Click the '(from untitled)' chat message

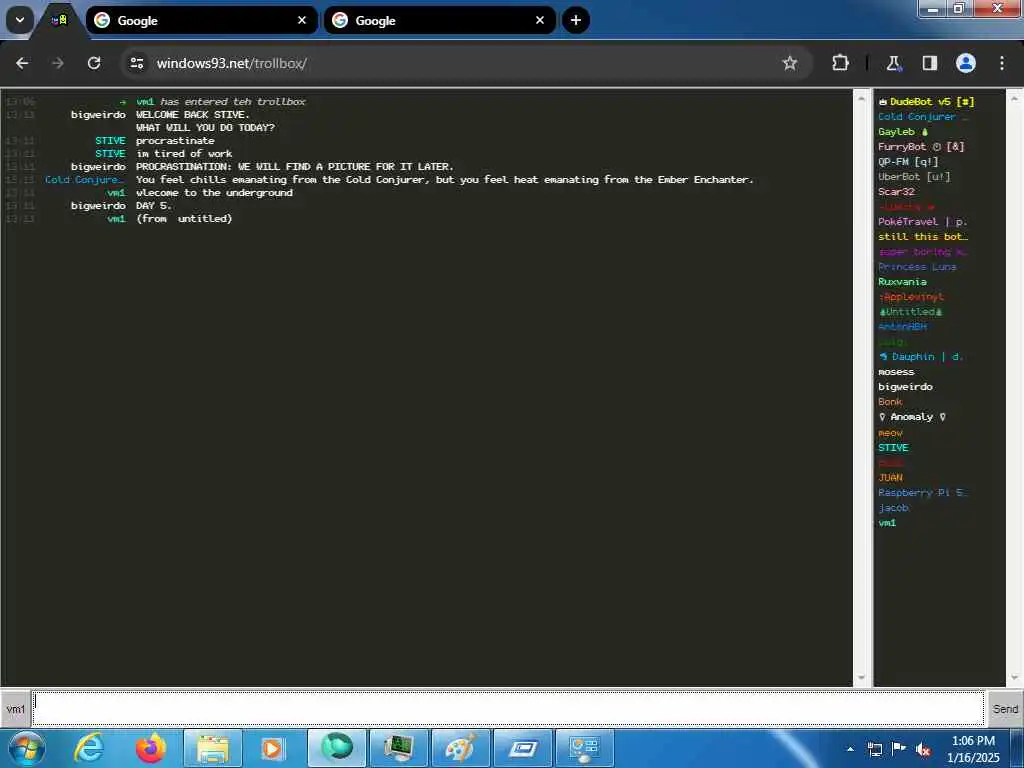click(x=184, y=219)
